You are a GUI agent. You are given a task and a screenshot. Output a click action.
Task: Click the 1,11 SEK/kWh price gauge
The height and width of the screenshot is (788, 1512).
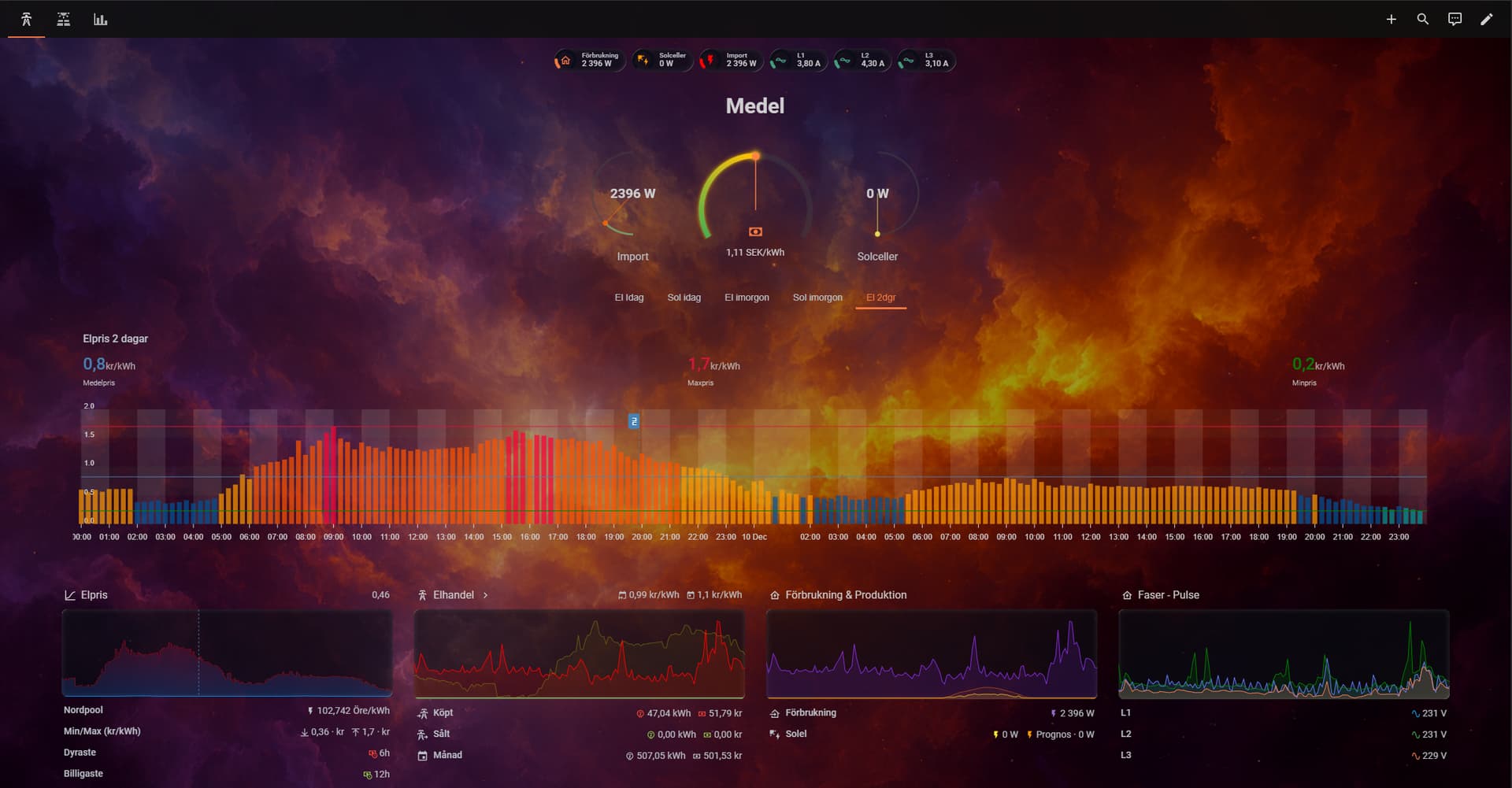pyautogui.click(x=755, y=205)
